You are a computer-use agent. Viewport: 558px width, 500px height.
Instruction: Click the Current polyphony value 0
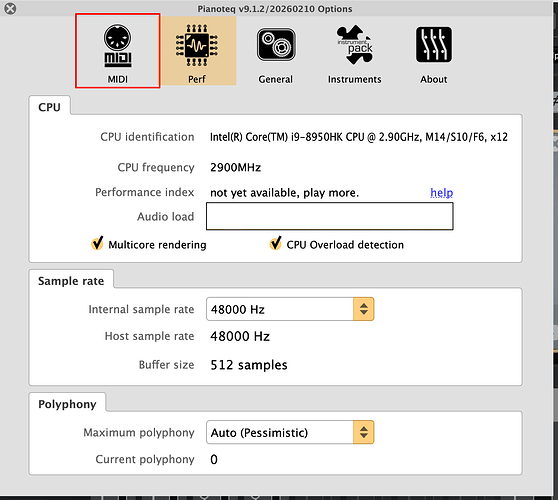tap(214, 459)
